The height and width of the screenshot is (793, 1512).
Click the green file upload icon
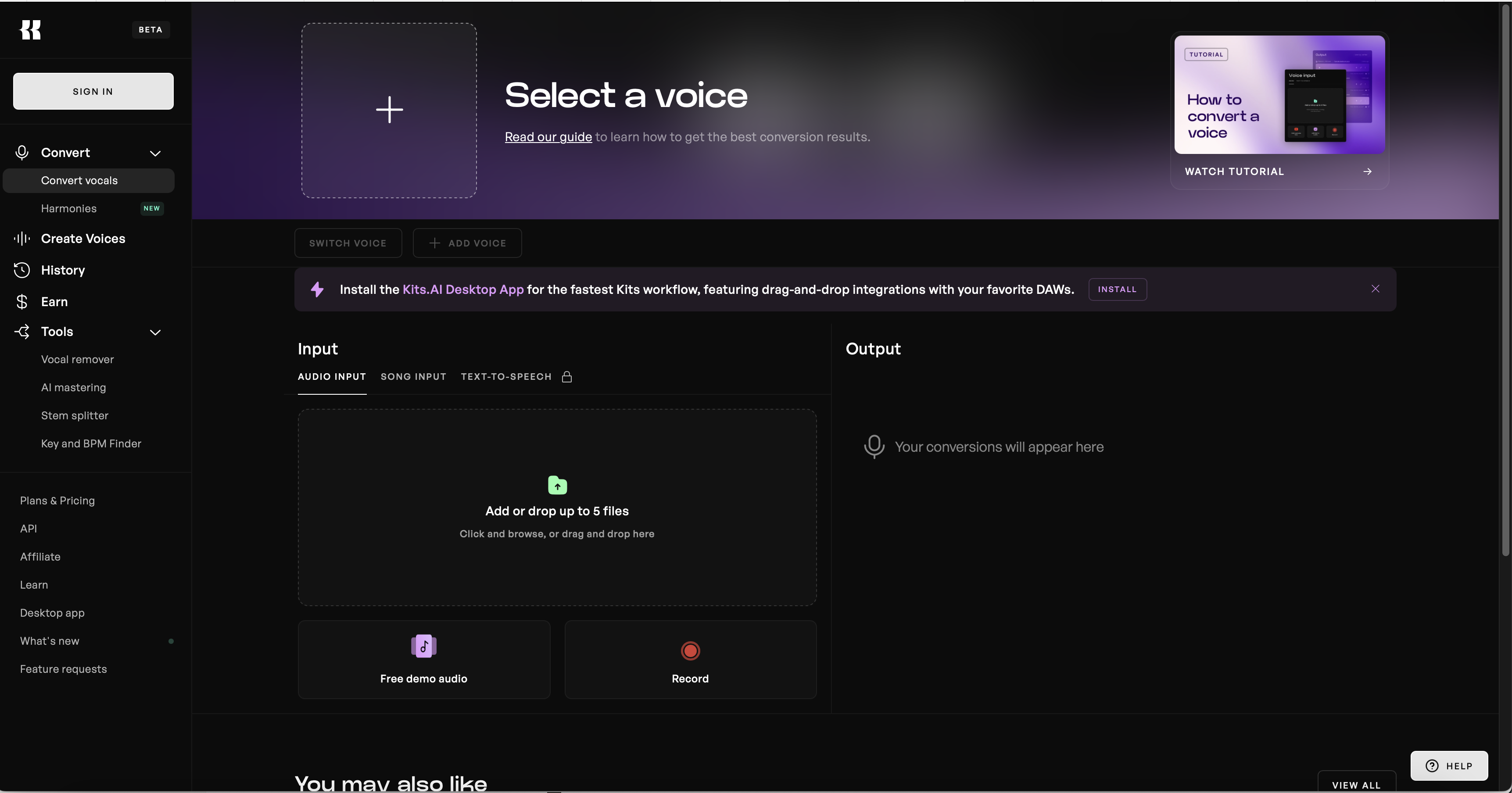[x=557, y=485]
